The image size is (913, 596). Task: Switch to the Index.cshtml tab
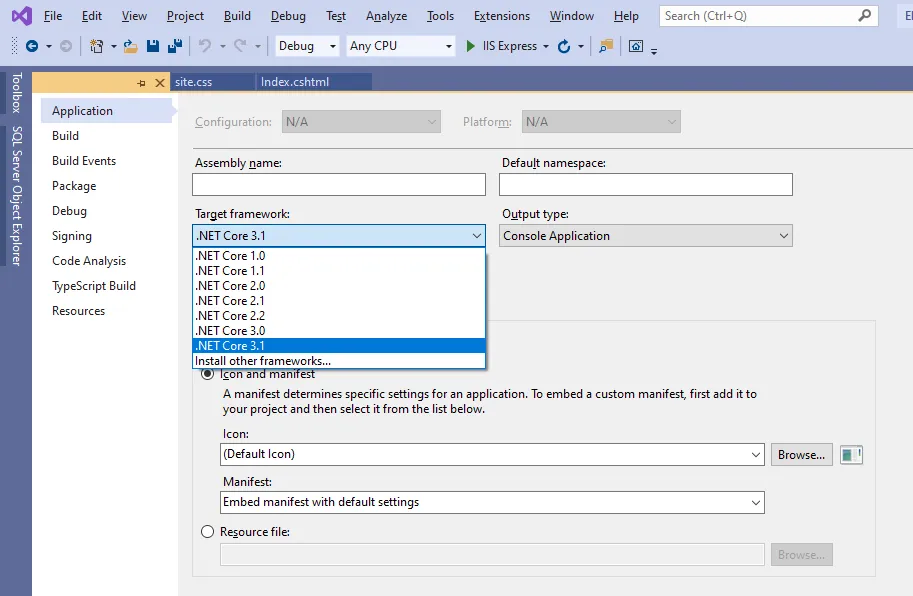point(314,82)
